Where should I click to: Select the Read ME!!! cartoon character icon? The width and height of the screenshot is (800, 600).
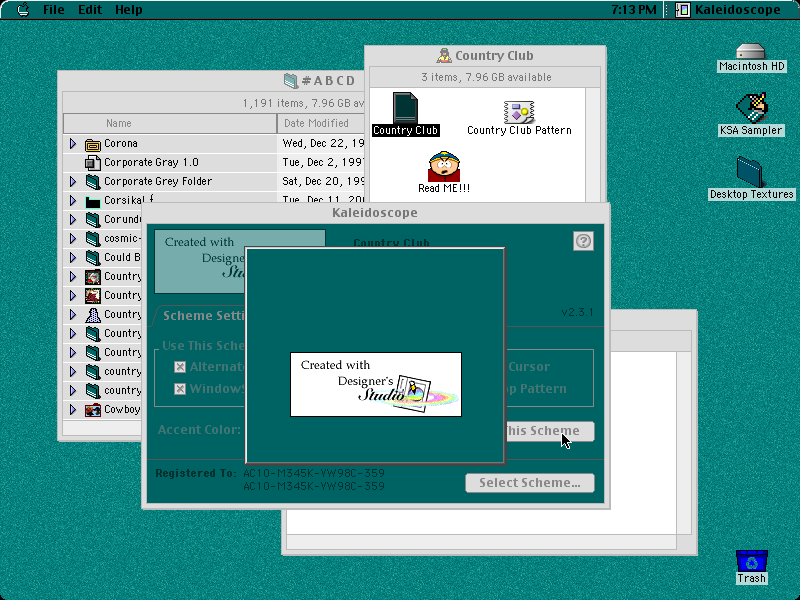click(x=444, y=166)
